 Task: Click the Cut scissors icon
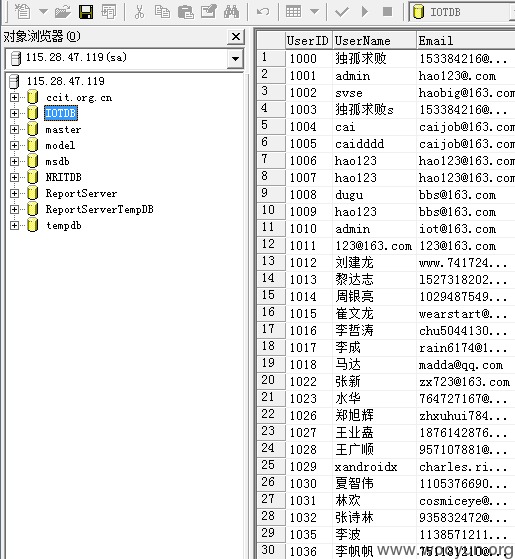coord(139,12)
